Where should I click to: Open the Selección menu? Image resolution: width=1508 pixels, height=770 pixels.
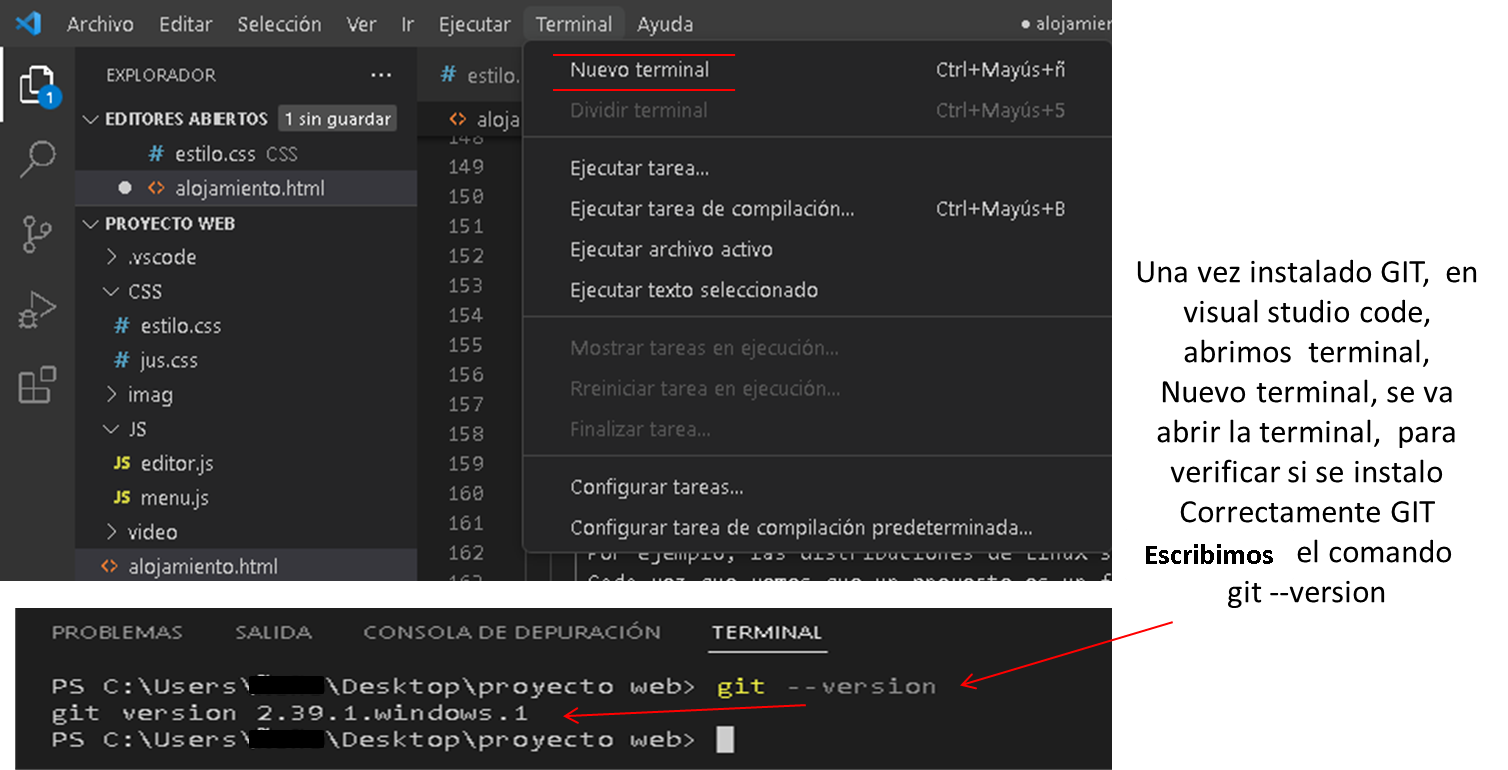[x=279, y=24]
